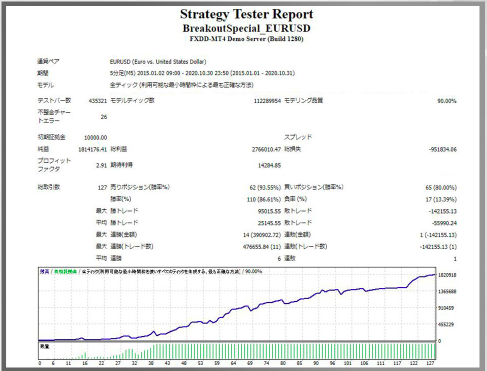Screen dimensions: 487x371
Task: Select the long positions value 65 (80.00%)
Action: tap(441, 187)
